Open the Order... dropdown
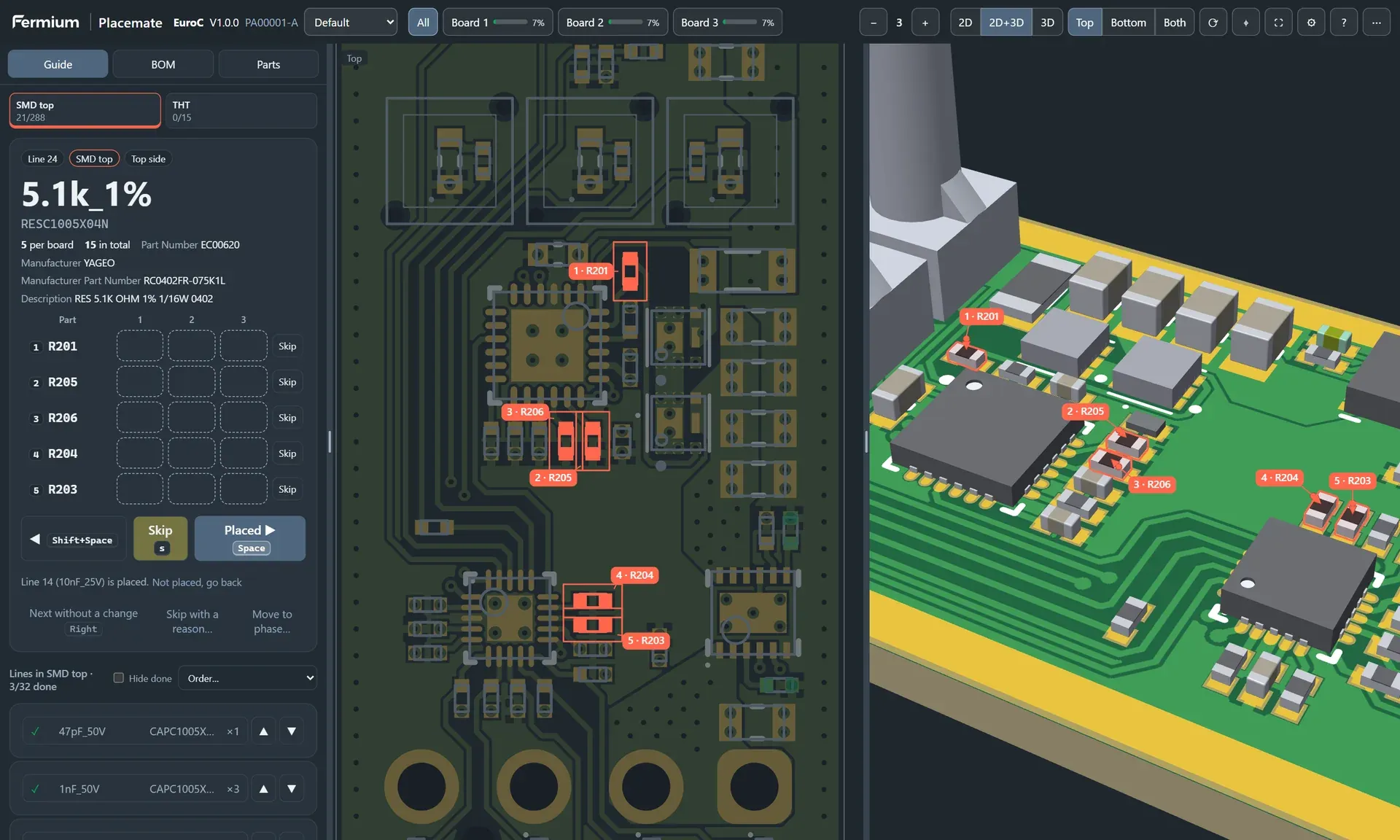1400x840 pixels. [248, 678]
